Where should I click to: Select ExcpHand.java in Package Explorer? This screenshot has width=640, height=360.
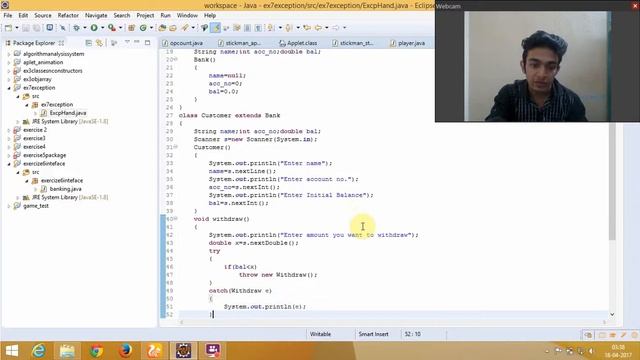(68, 113)
